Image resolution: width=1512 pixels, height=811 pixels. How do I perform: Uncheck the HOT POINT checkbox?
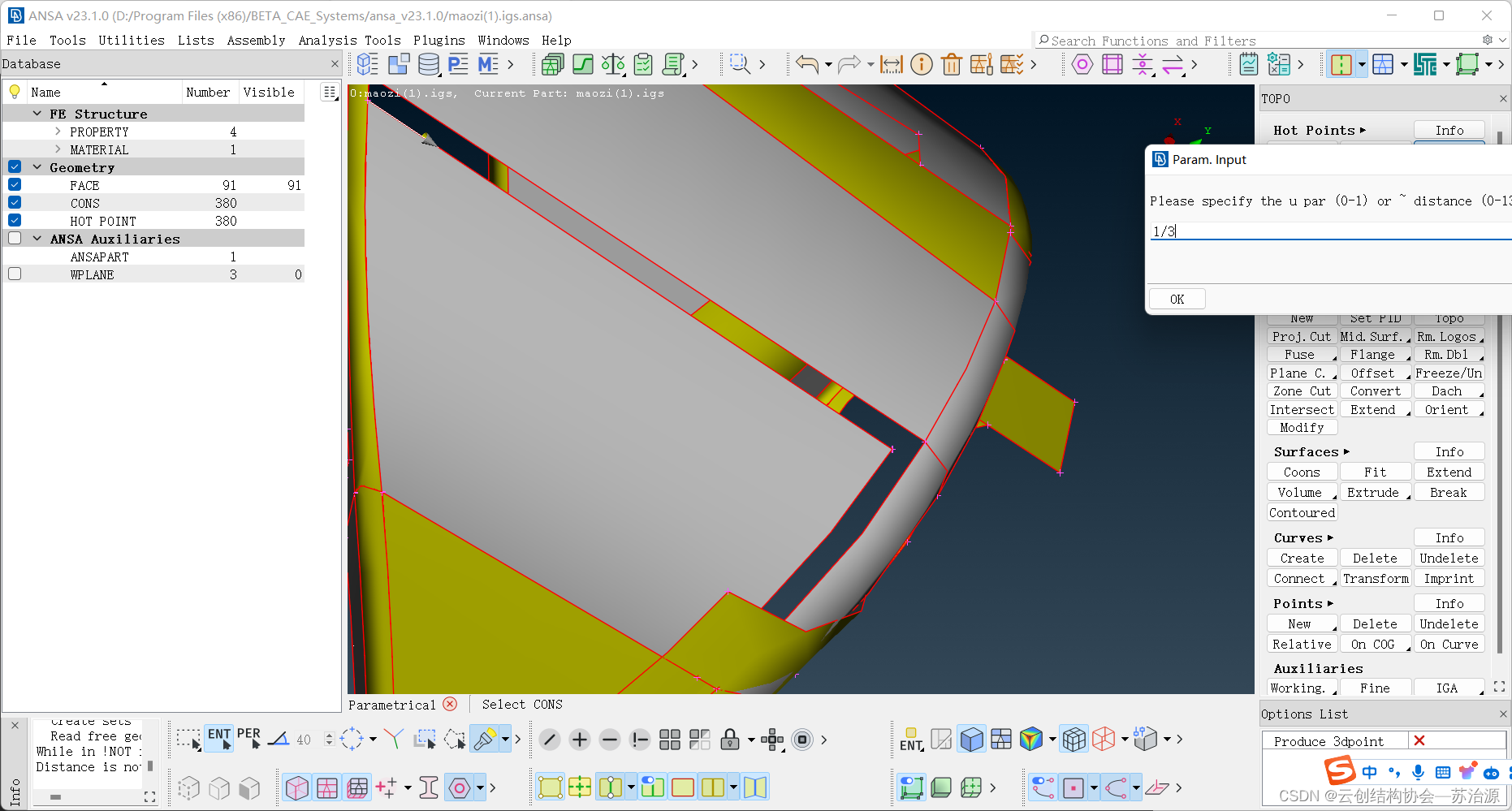(x=15, y=221)
